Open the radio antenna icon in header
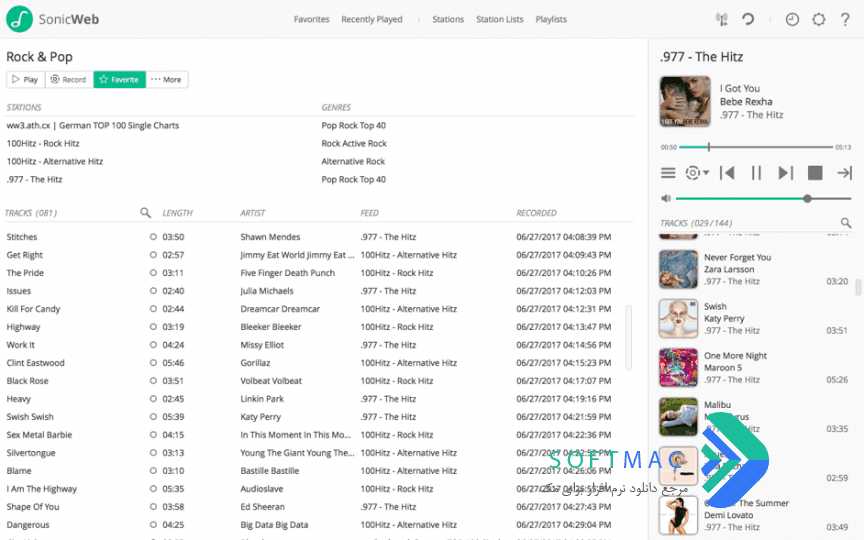 (x=721, y=19)
